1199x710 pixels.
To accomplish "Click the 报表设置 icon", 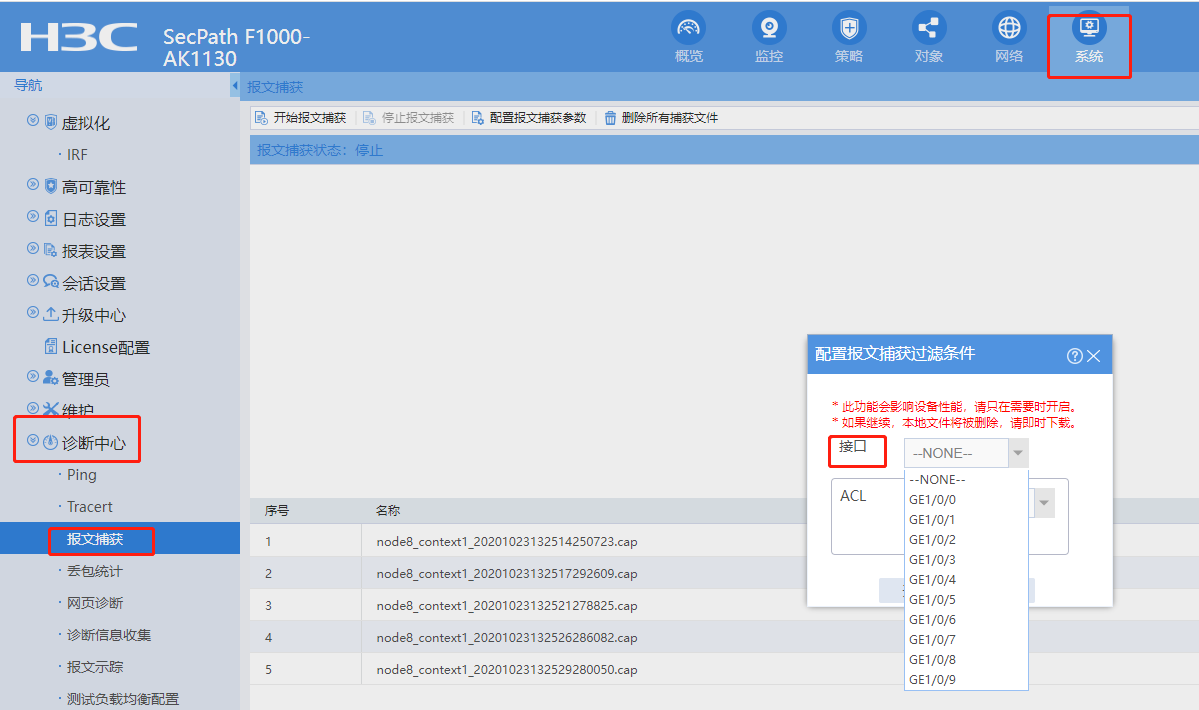I will [50, 250].
